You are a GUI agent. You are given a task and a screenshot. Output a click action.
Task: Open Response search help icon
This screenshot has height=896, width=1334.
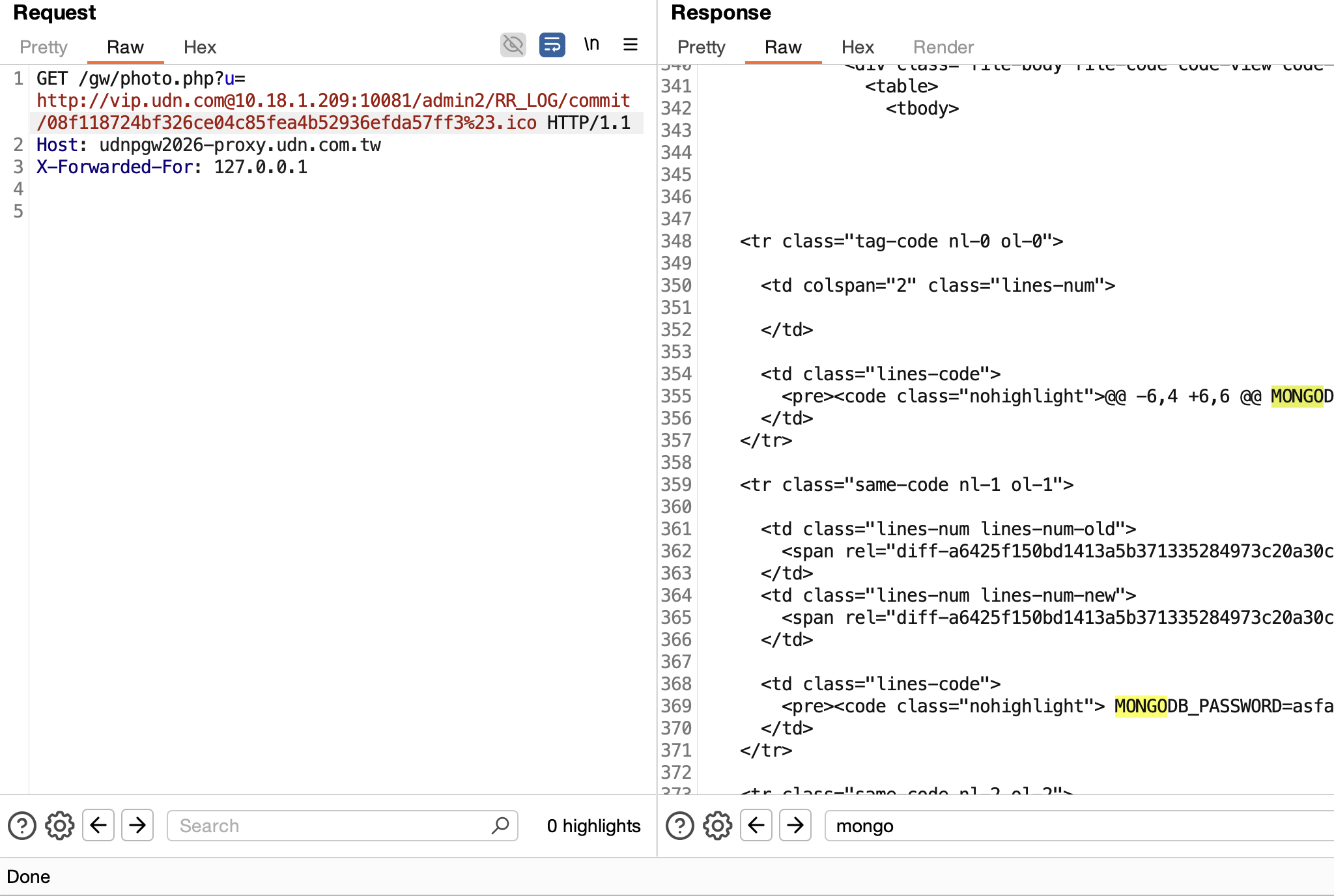[x=680, y=826]
